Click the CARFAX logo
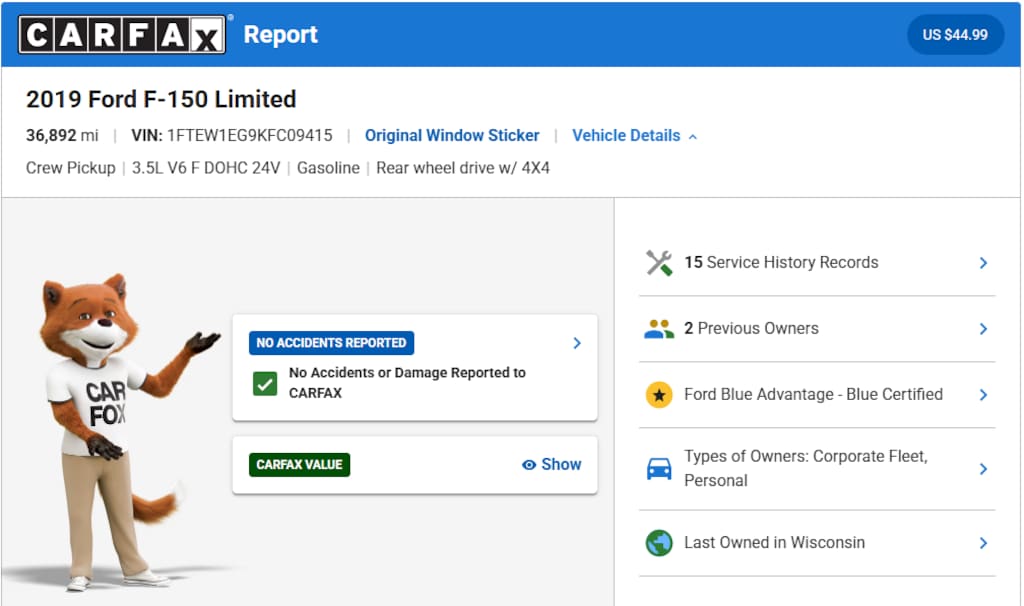Image resolution: width=1024 pixels, height=606 pixels. (122, 34)
